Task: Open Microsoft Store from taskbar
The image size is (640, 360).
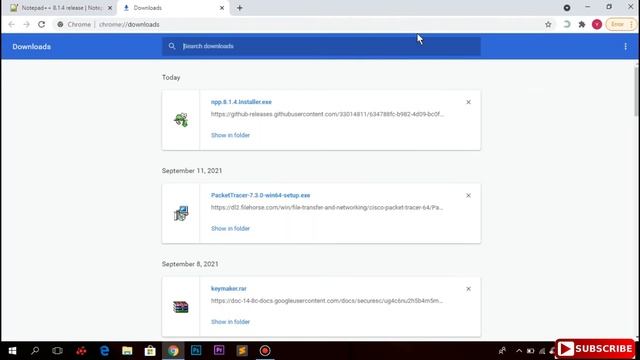Action: click(x=150, y=351)
